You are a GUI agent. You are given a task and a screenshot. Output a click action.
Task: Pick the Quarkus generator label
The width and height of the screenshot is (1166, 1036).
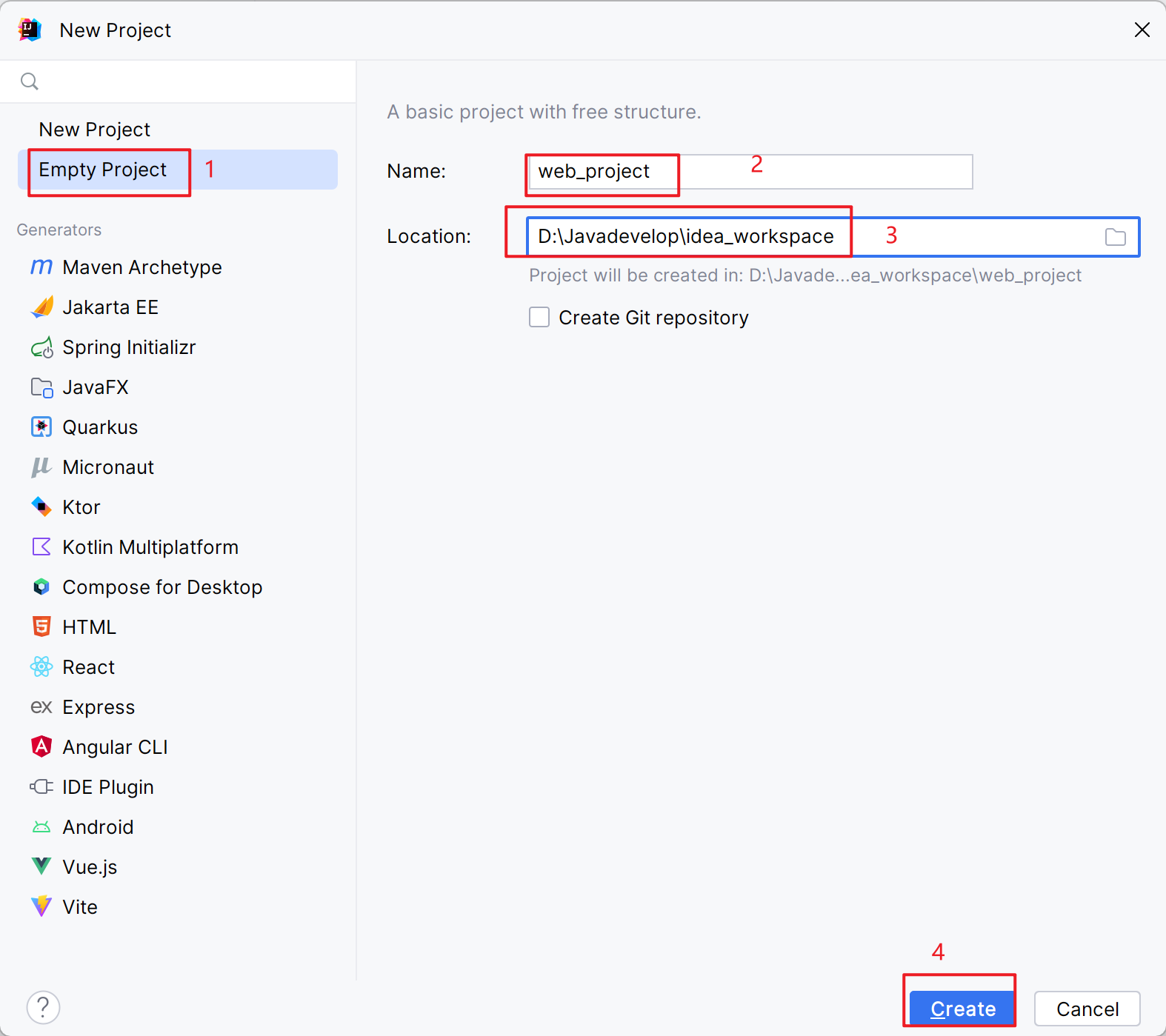click(x=100, y=427)
